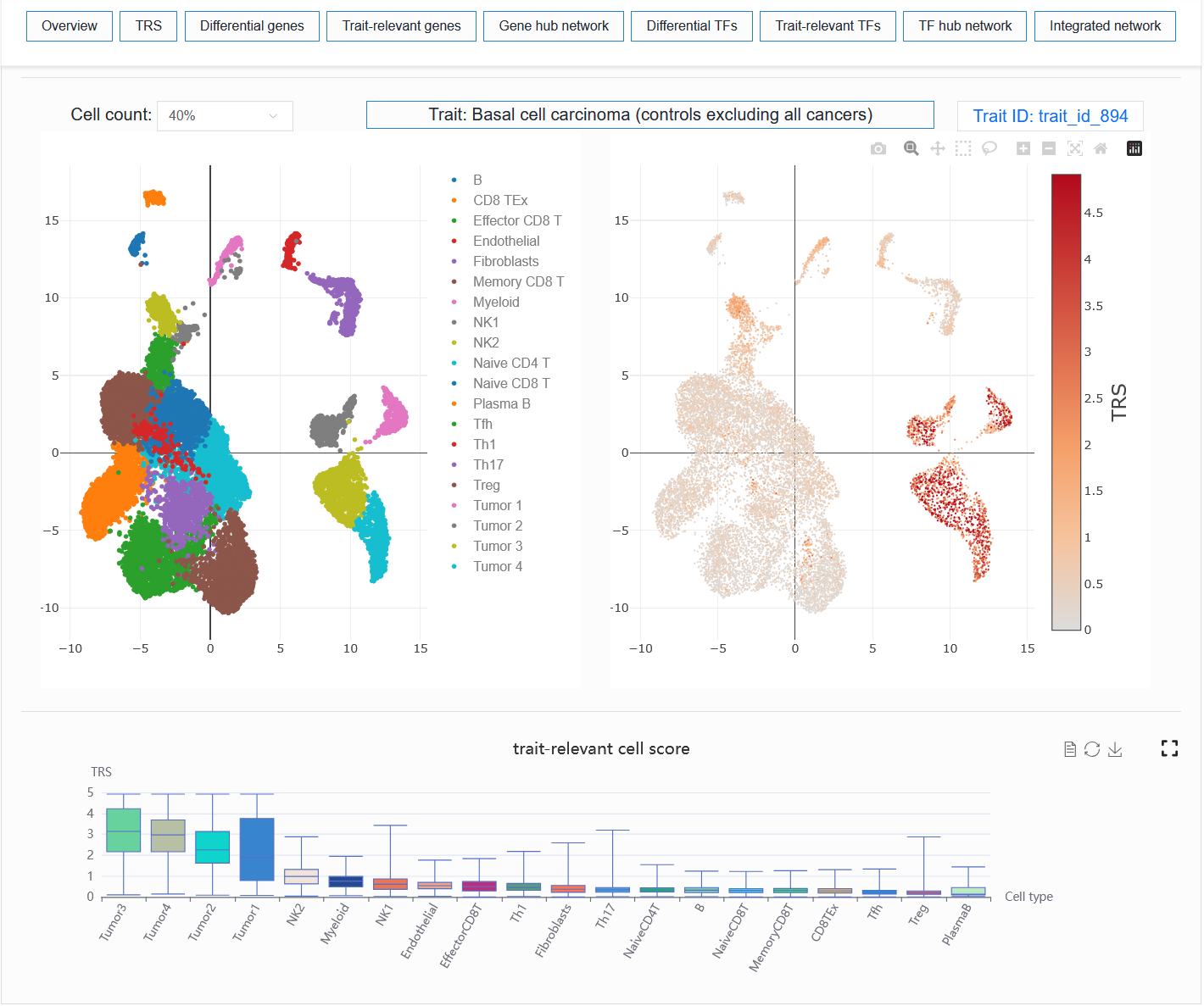This screenshot has width=1204, height=1006.
Task: Click the Zoom in plus icon
Action: pos(1023,148)
